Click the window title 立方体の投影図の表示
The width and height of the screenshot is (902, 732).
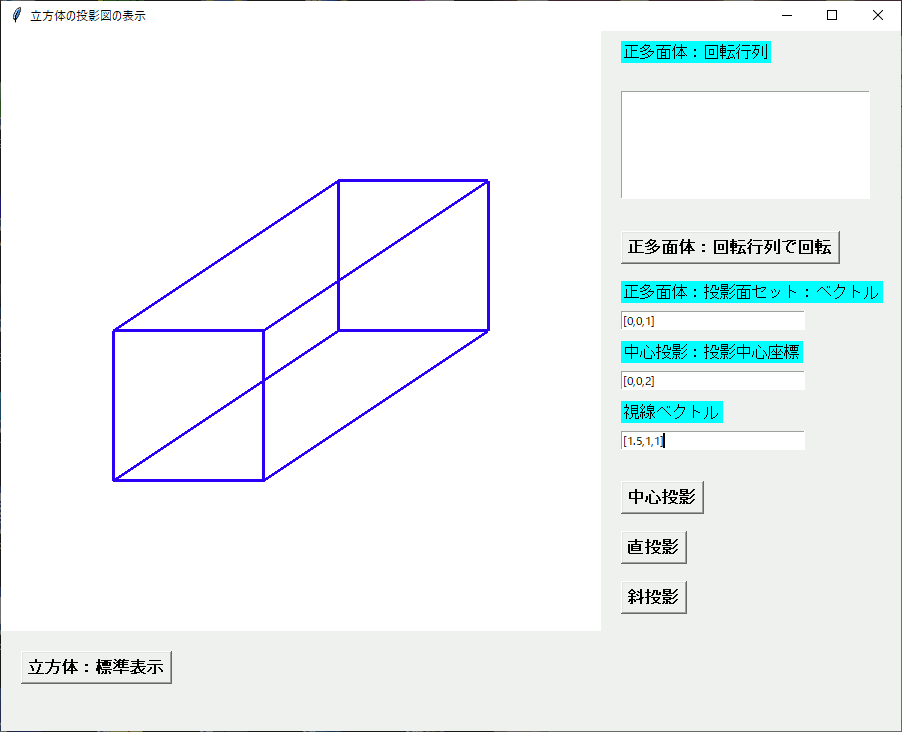[88, 16]
